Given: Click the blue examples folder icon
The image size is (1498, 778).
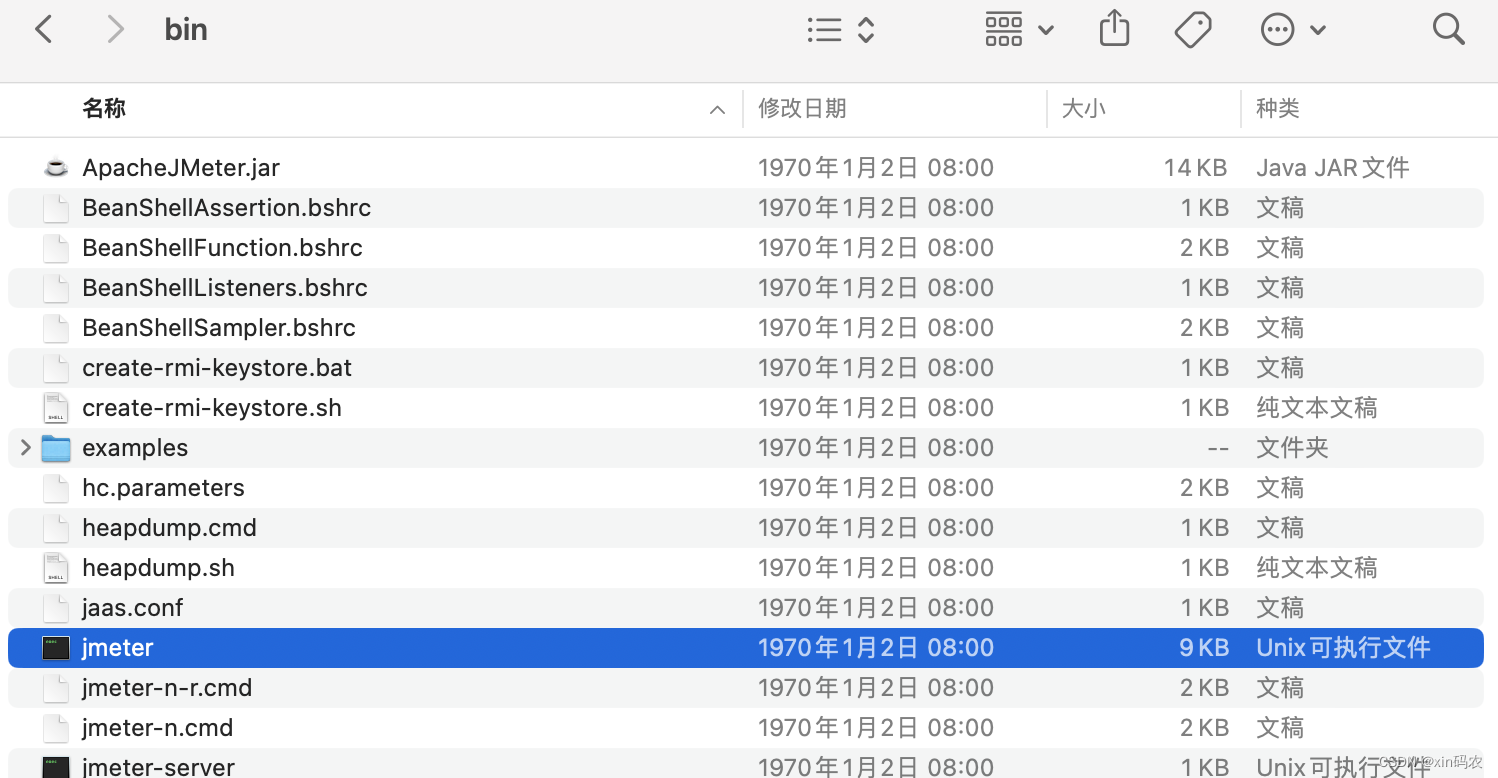Looking at the screenshot, I should point(55,447).
